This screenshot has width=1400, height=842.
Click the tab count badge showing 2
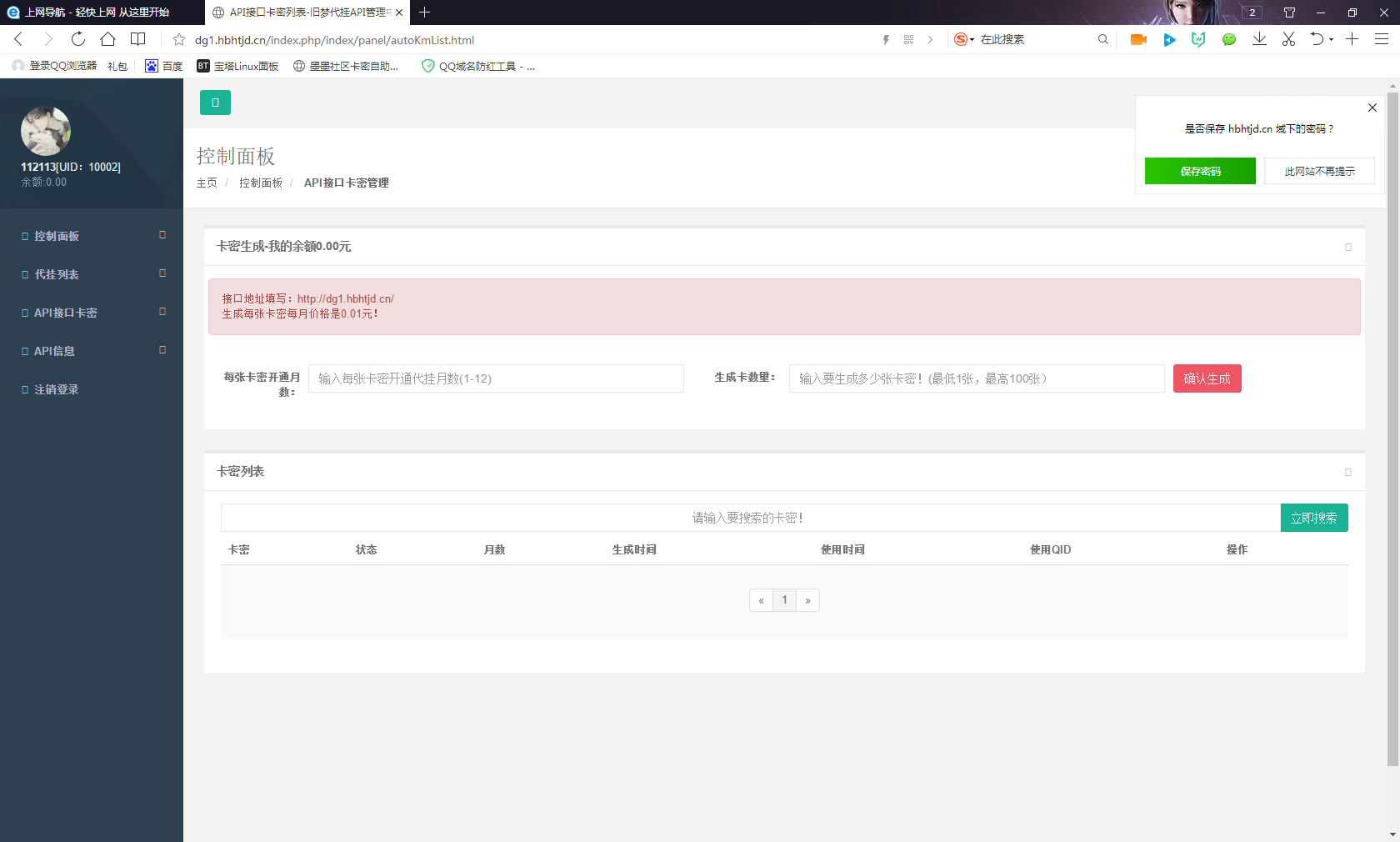(x=1252, y=13)
